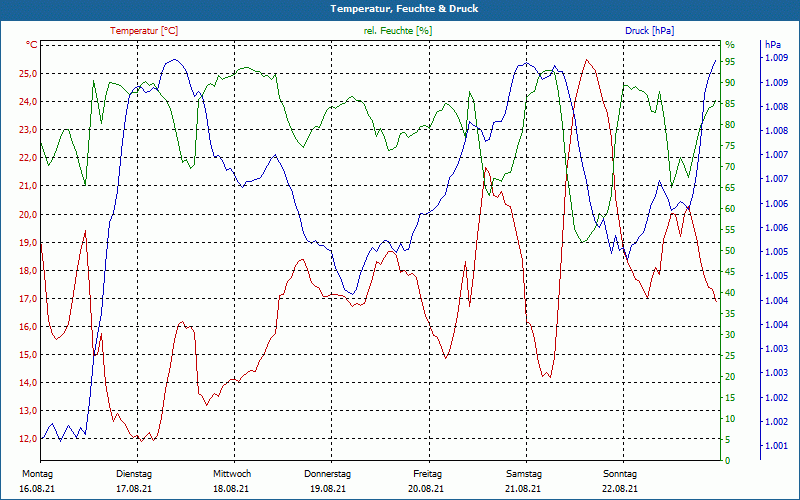
Task: Click the date '21.08.21'
Action: point(523,489)
